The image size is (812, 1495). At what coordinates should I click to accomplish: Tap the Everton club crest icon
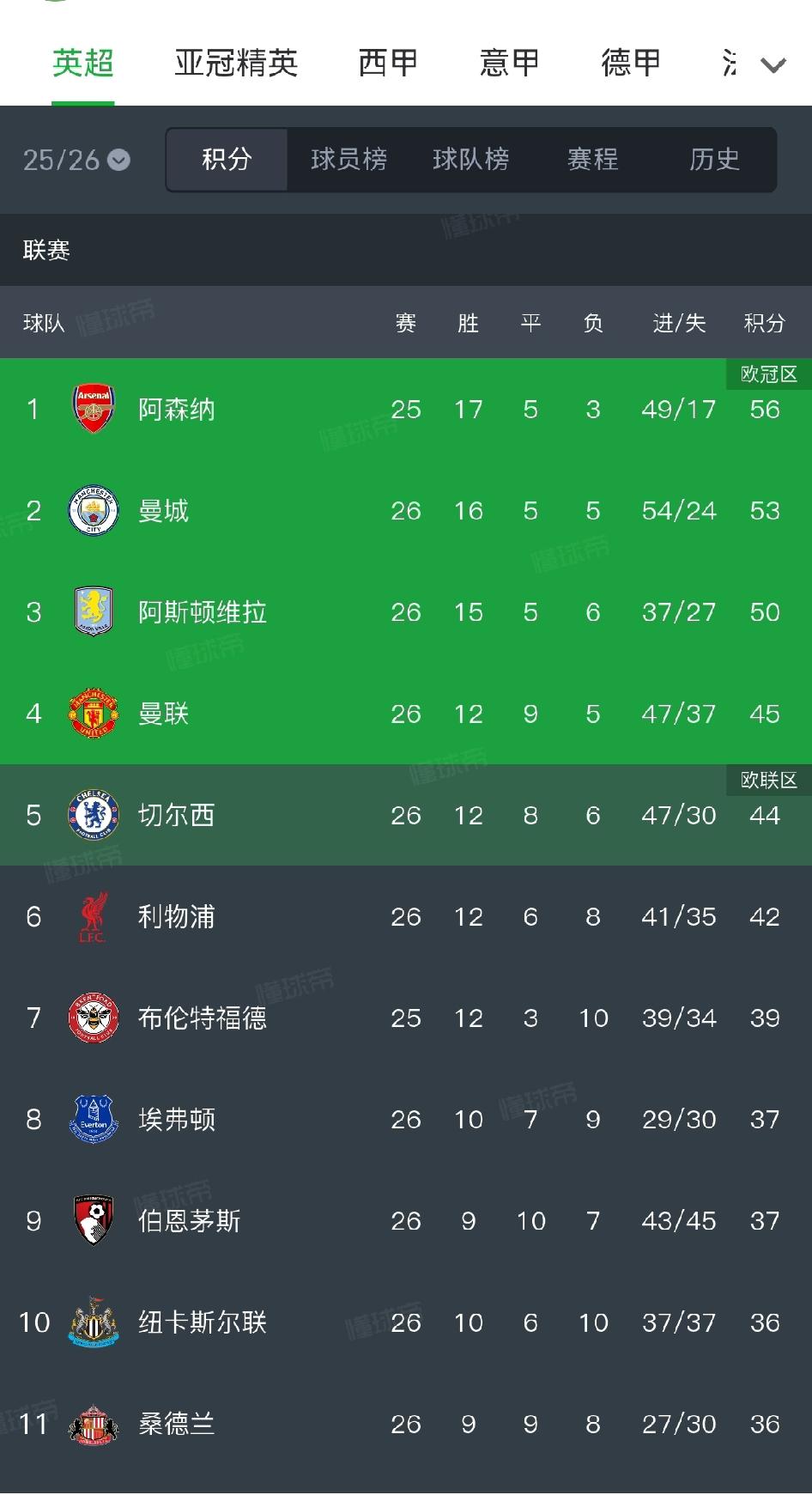click(93, 1120)
